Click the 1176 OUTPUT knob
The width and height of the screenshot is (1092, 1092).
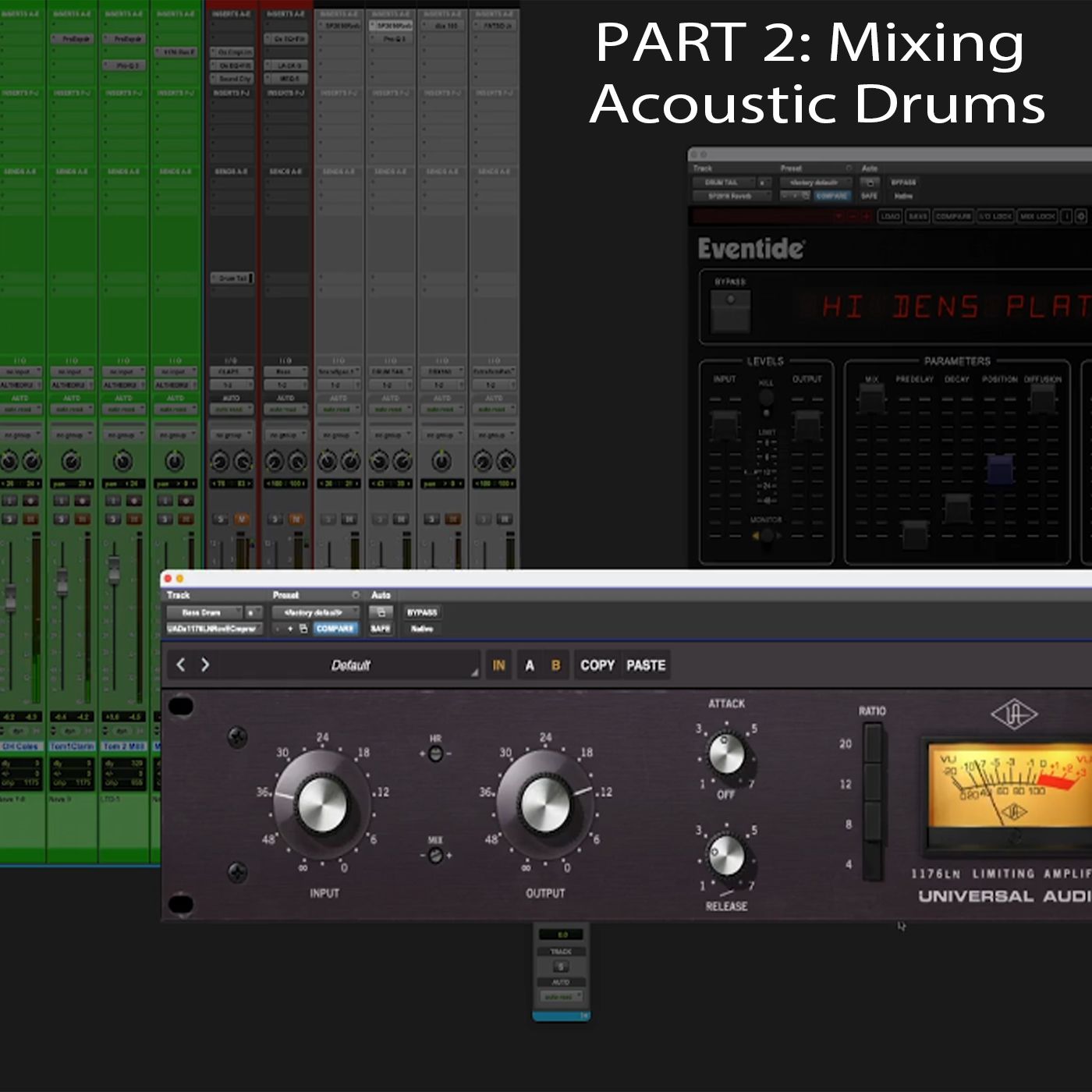[545, 805]
